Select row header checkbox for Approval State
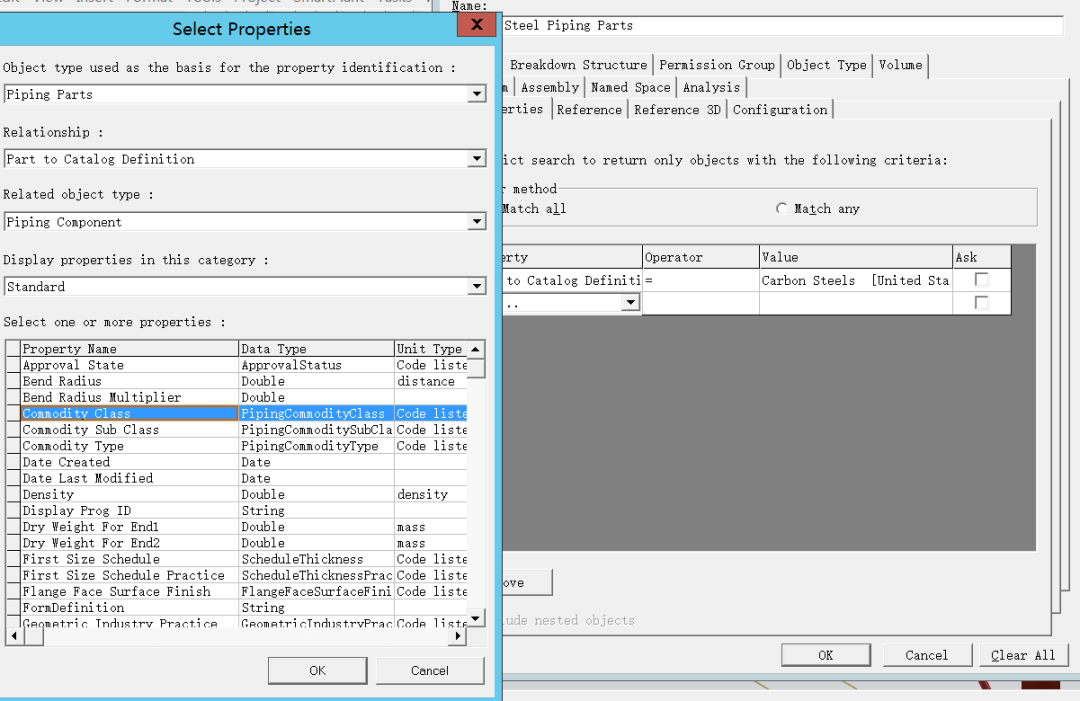Image resolution: width=1080 pixels, height=701 pixels. click(13, 365)
